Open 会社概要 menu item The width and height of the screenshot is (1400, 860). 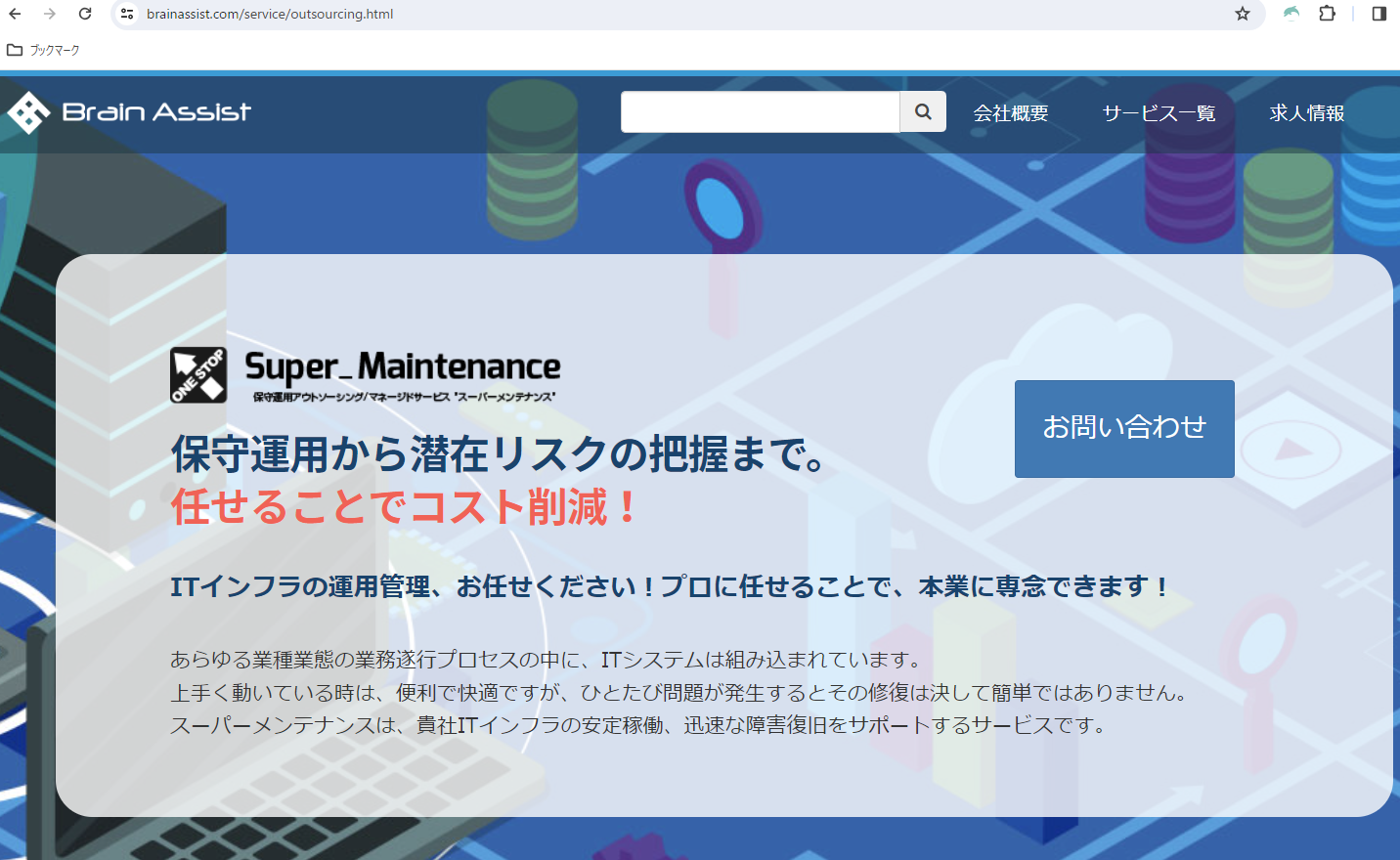point(1011,113)
